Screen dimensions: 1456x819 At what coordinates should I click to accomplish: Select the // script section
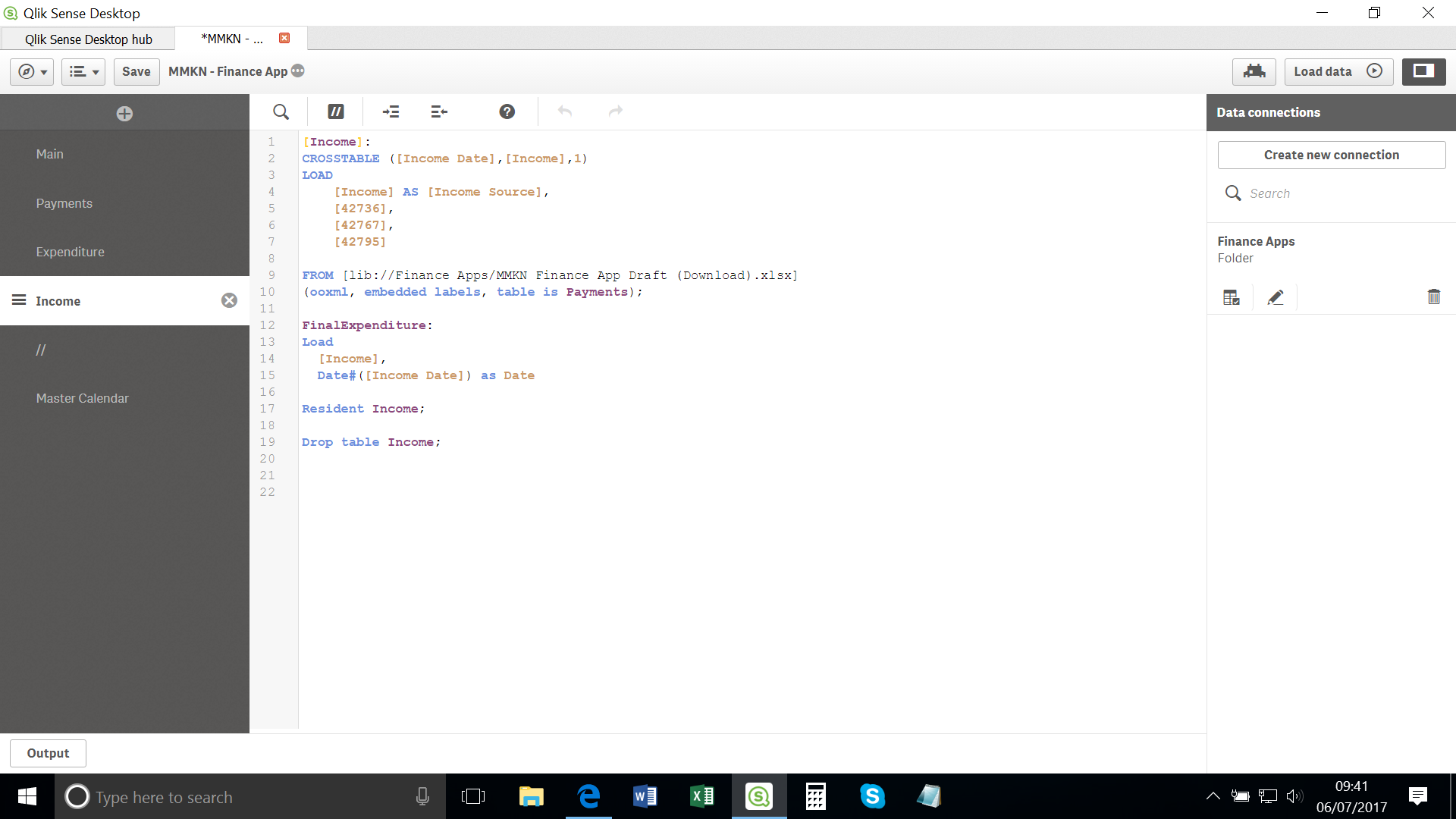coord(124,350)
